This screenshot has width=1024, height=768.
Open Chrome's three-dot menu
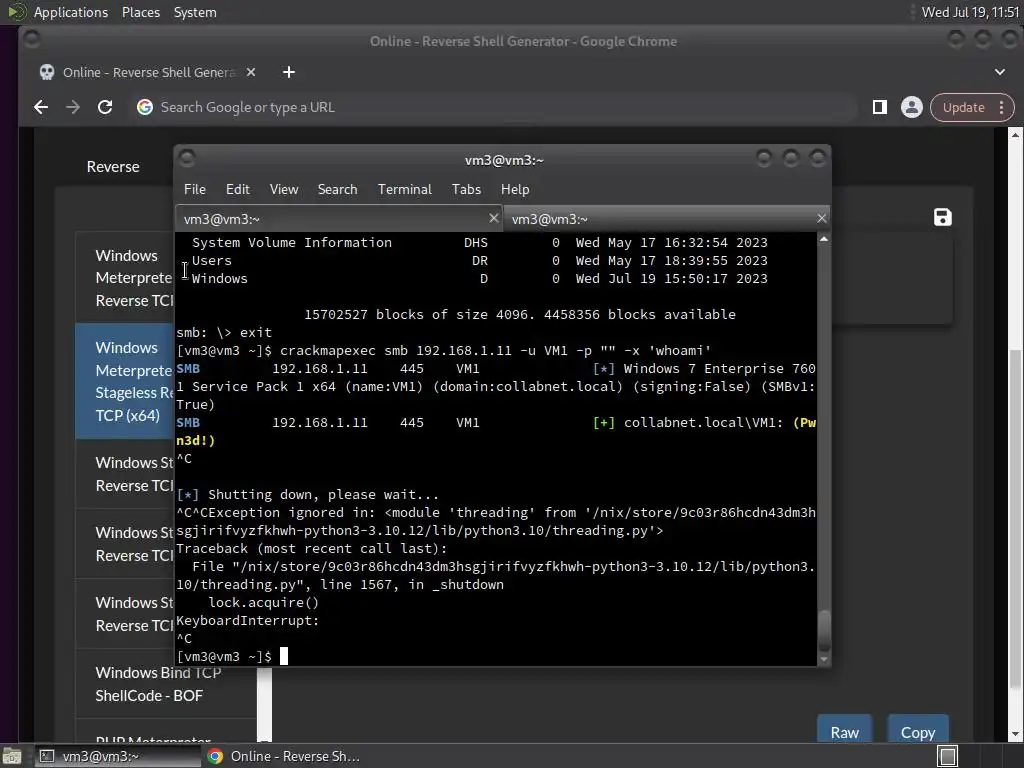1001,107
